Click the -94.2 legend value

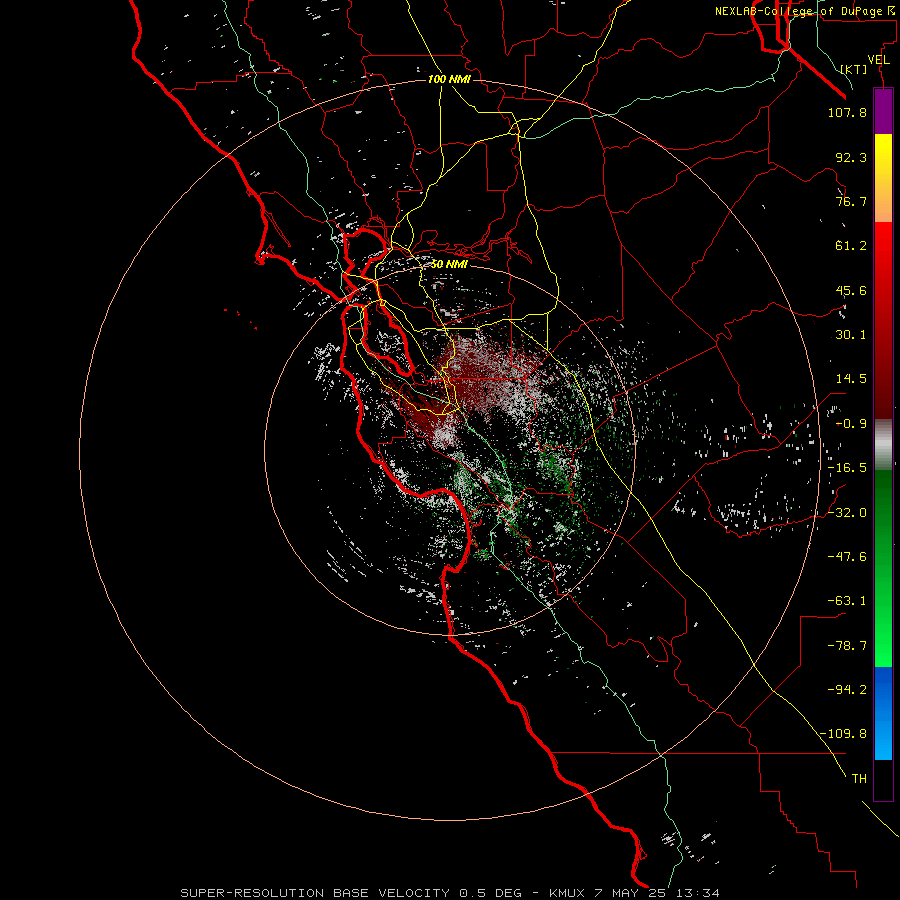click(847, 689)
